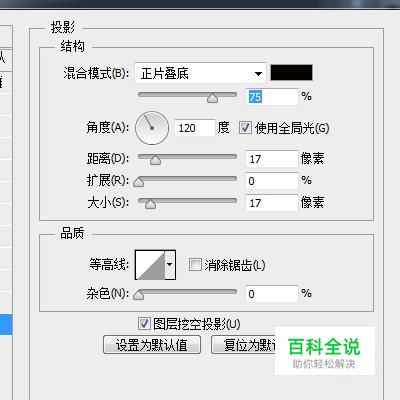Click the angle field showing 120
The image size is (400, 400).
195,128
